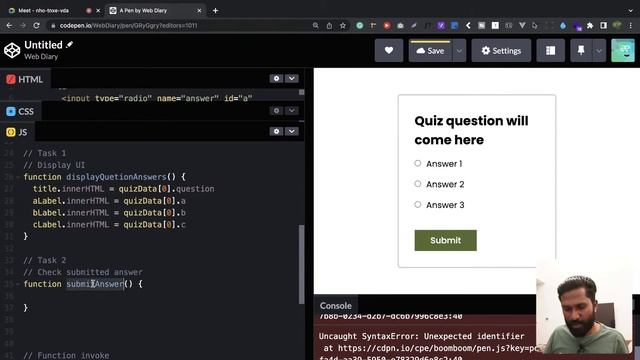The image size is (640, 360).
Task: Click the '// Task 2' comment line
Action: [44, 260]
